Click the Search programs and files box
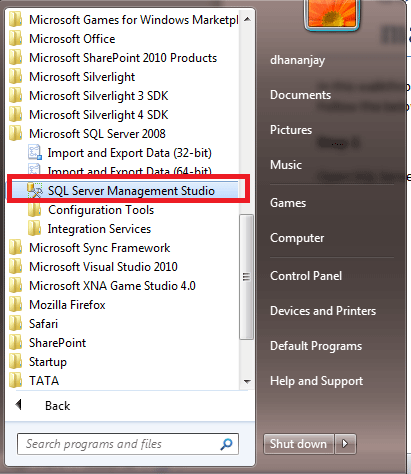 pyautogui.click(x=128, y=444)
